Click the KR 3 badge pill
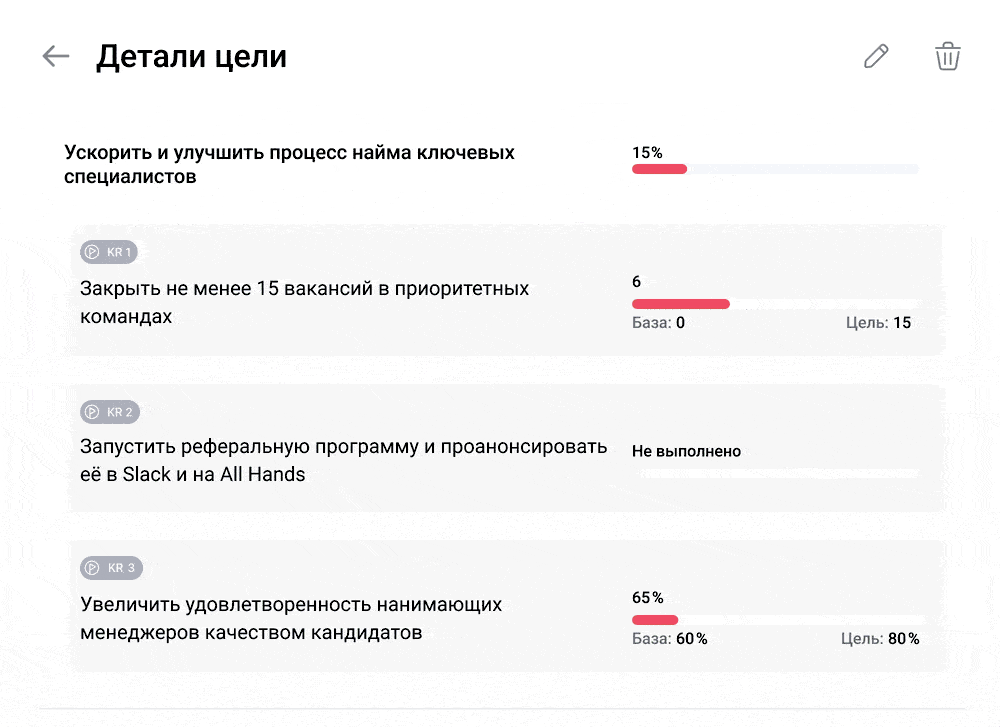The image size is (1000, 727). pyautogui.click(x=109, y=567)
